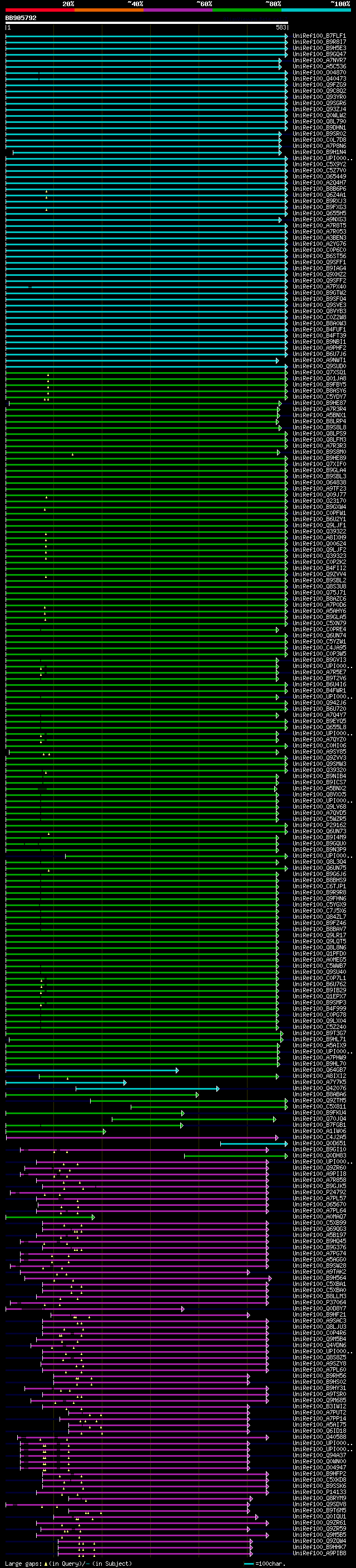Select the UniRef100_B9I4M9 hit

tap(319, 837)
